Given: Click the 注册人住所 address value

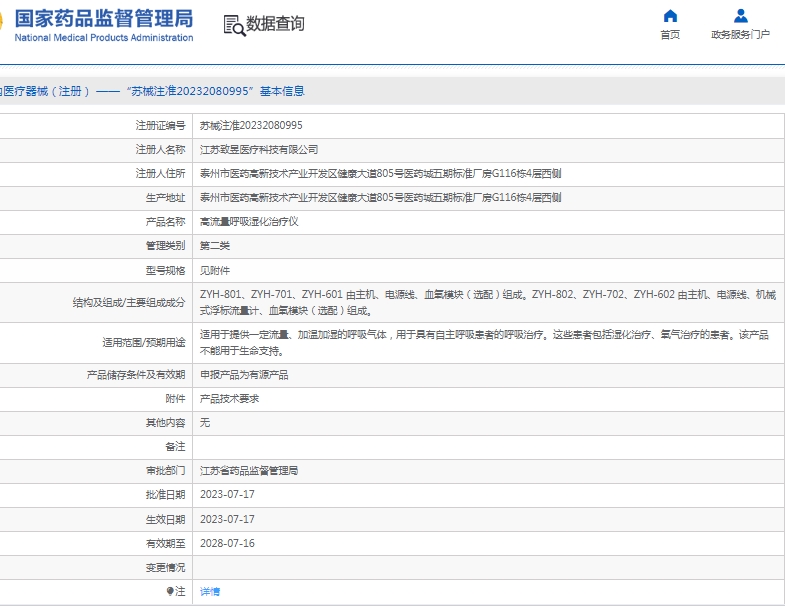Looking at the screenshot, I should click(x=380, y=174).
